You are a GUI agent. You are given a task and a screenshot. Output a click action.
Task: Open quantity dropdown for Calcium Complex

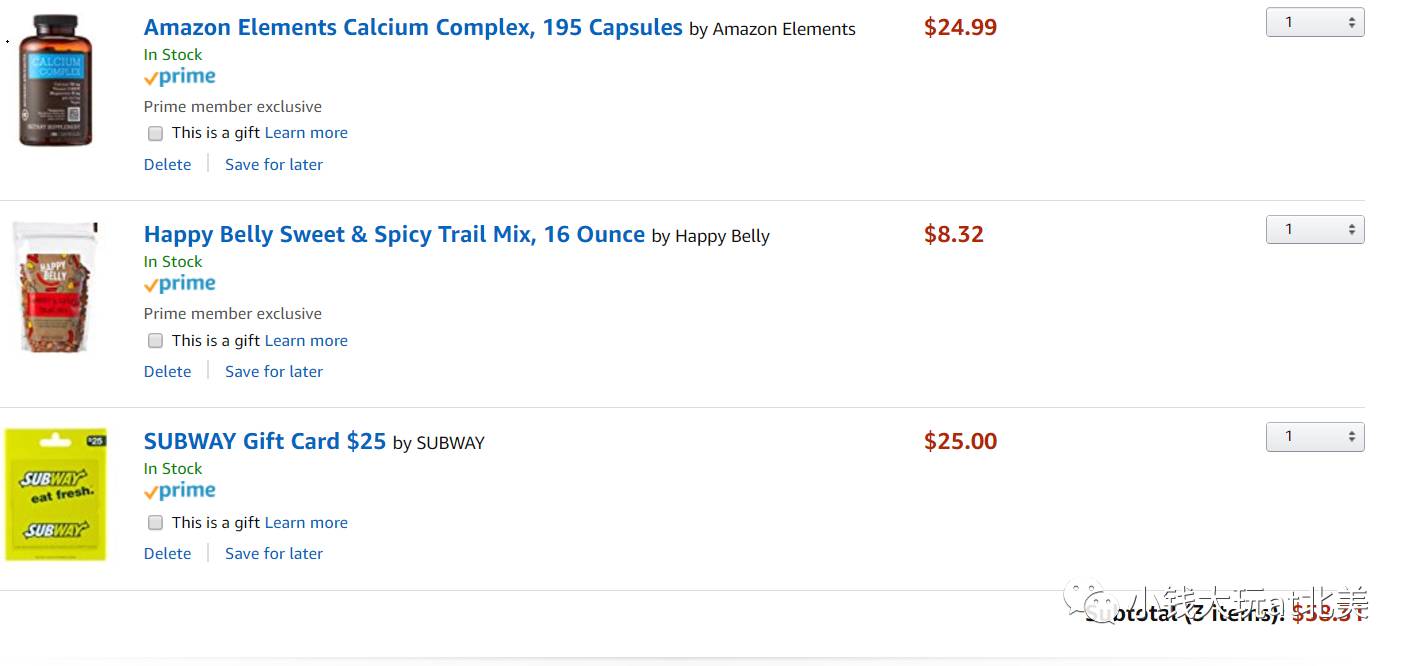[1314, 22]
